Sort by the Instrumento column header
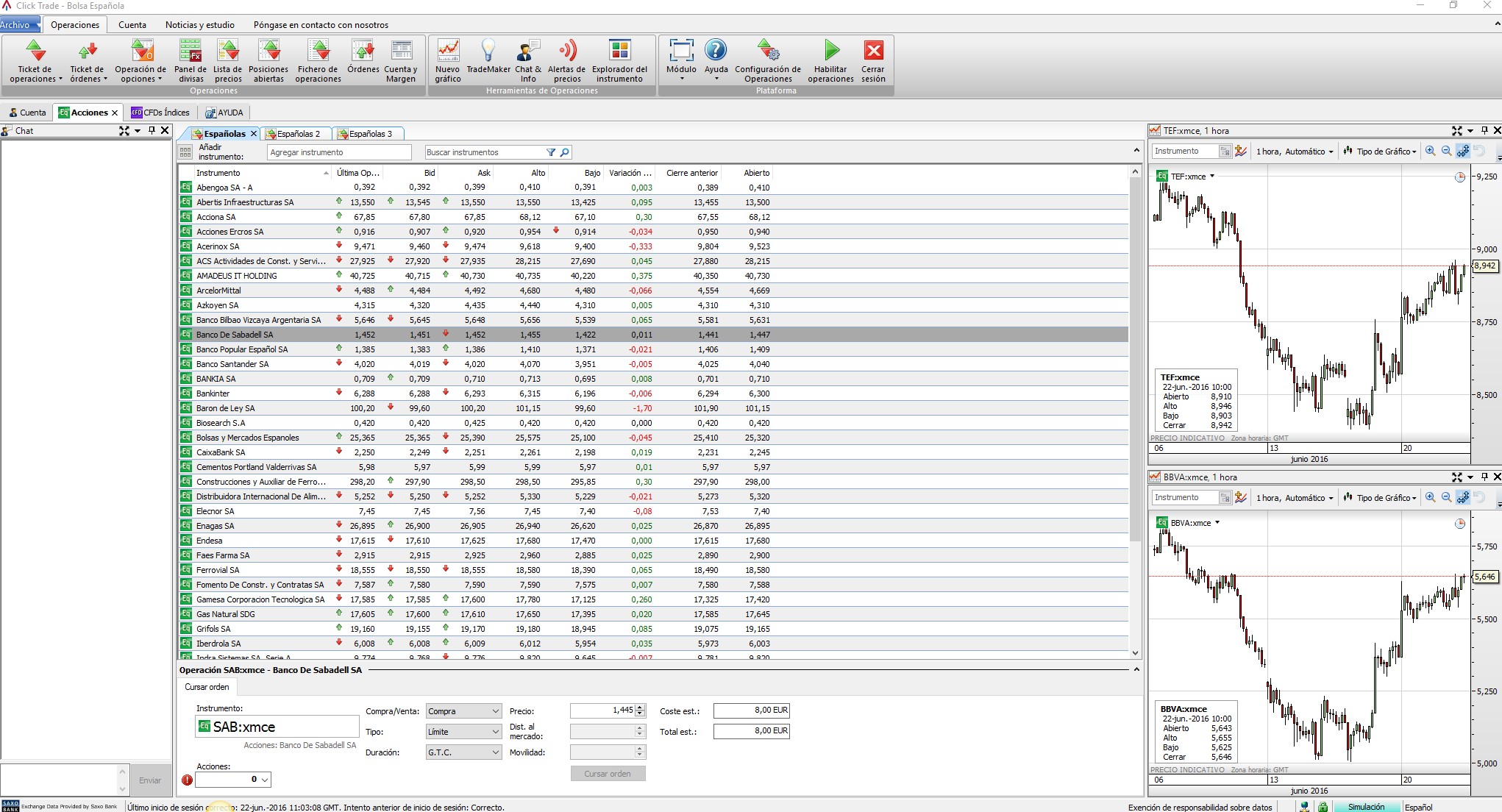 (261, 173)
